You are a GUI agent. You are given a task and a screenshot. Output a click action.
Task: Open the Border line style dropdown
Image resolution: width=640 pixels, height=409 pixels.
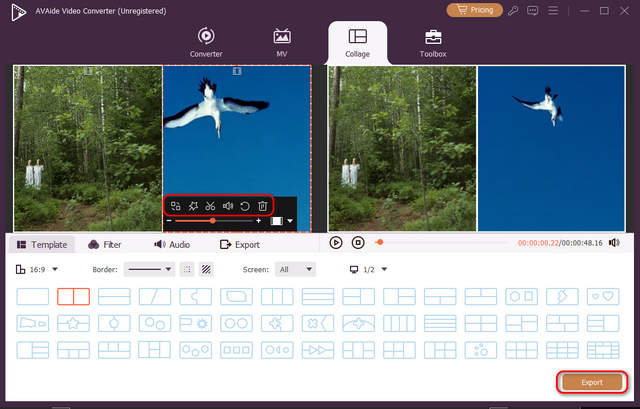[149, 269]
